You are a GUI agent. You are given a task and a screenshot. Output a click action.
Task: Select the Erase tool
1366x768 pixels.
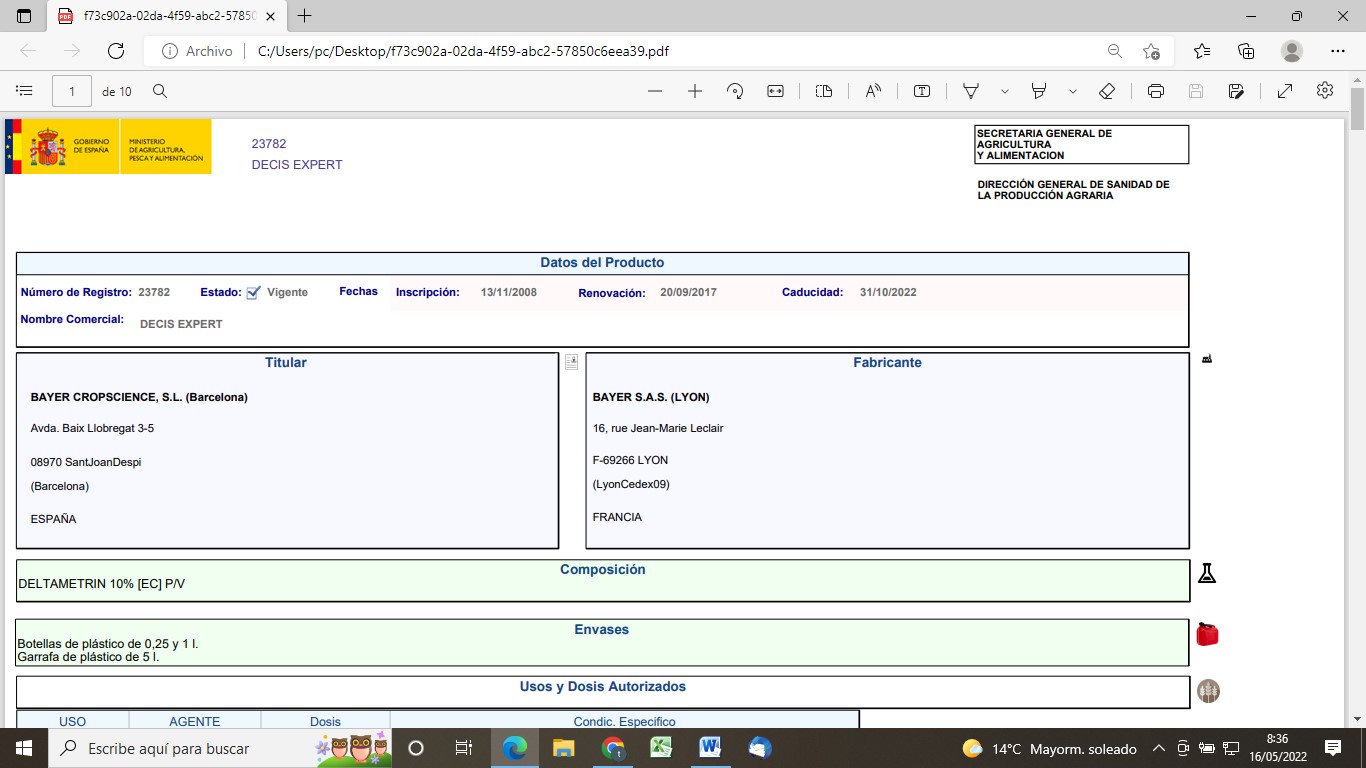pyautogui.click(x=1107, y=91)
